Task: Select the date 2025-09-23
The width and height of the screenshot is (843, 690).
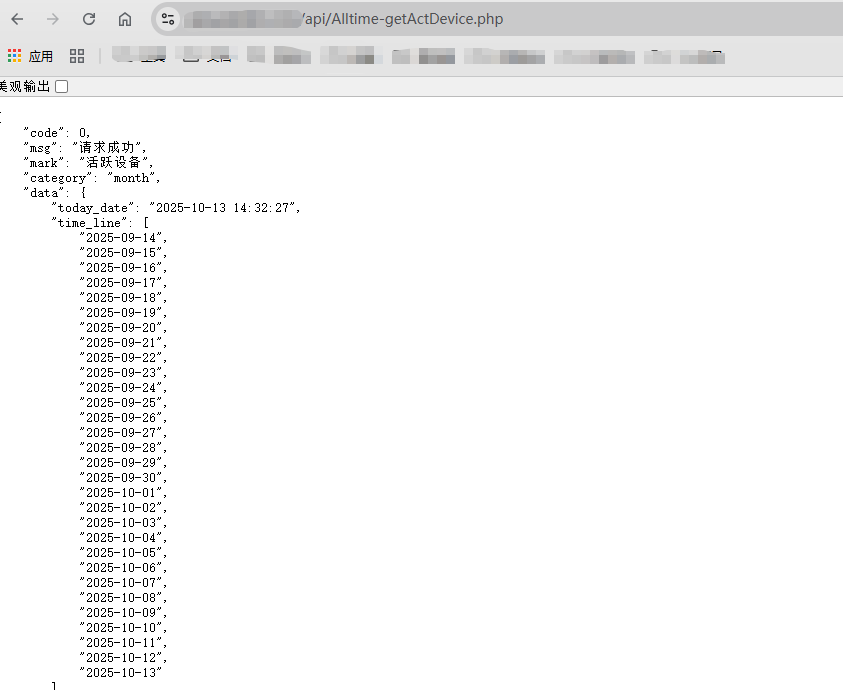Action: (x=120, y=373)
